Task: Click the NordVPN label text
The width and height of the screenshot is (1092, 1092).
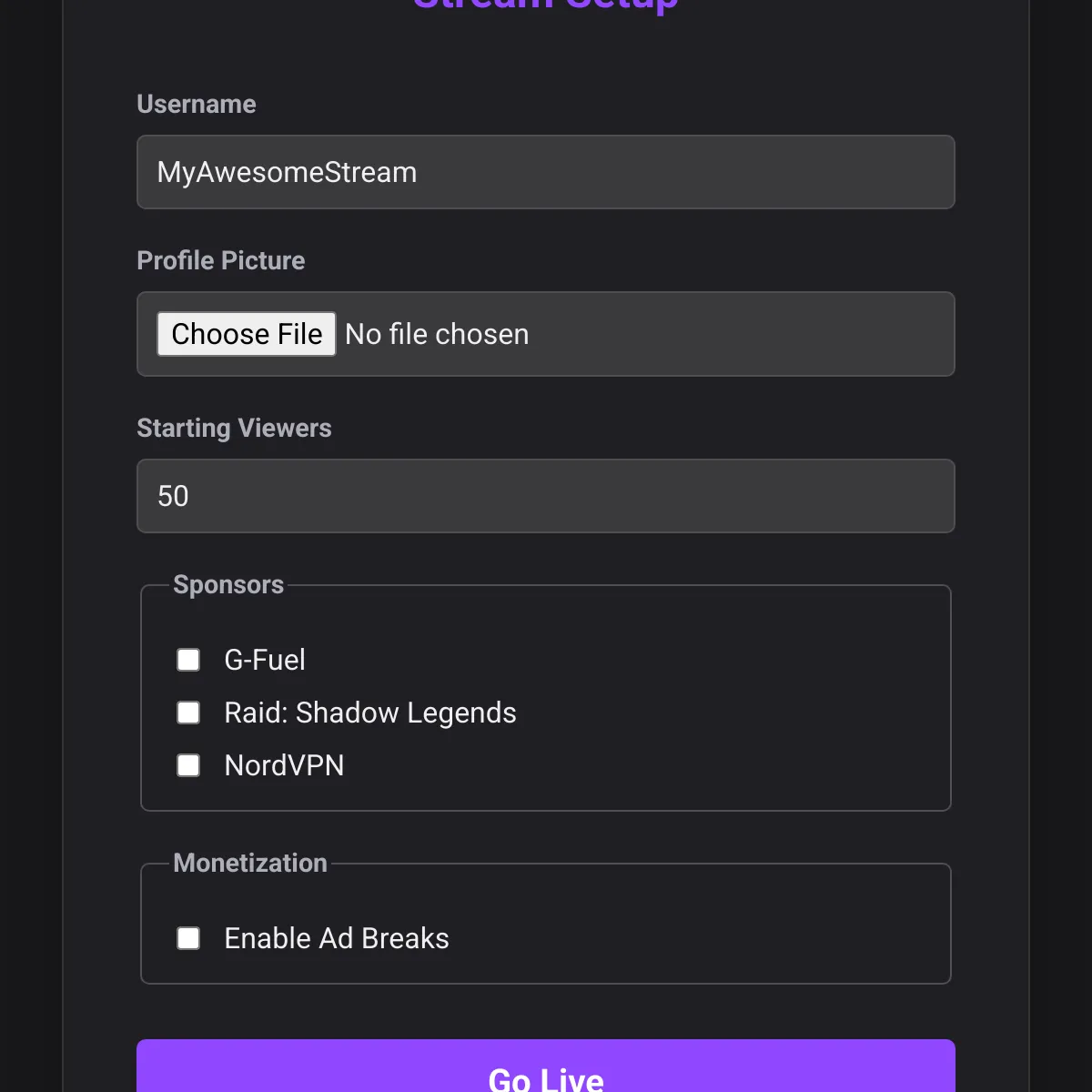Action: (283, 765)
